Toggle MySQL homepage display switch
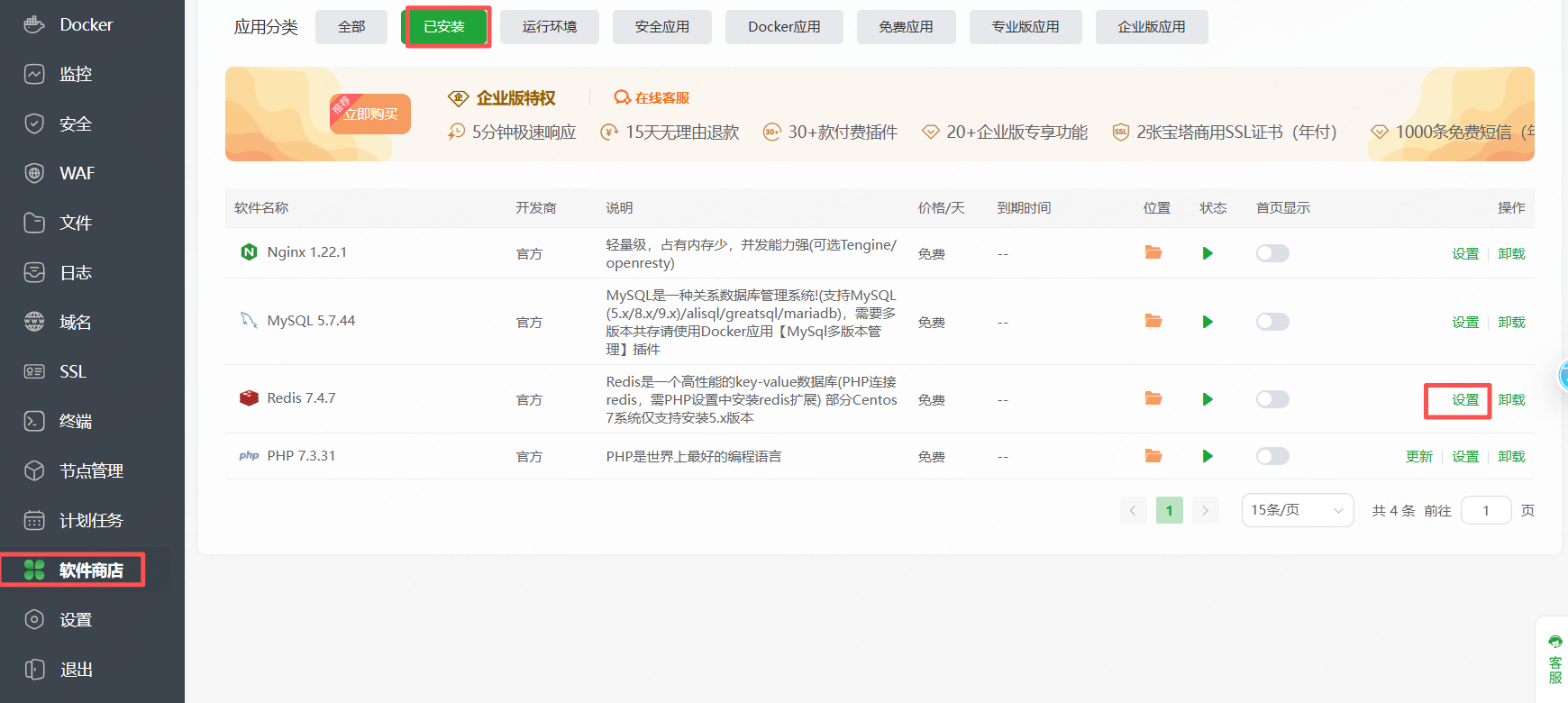This screenshot has width=1568, height=703. (x=1272, y=322)
